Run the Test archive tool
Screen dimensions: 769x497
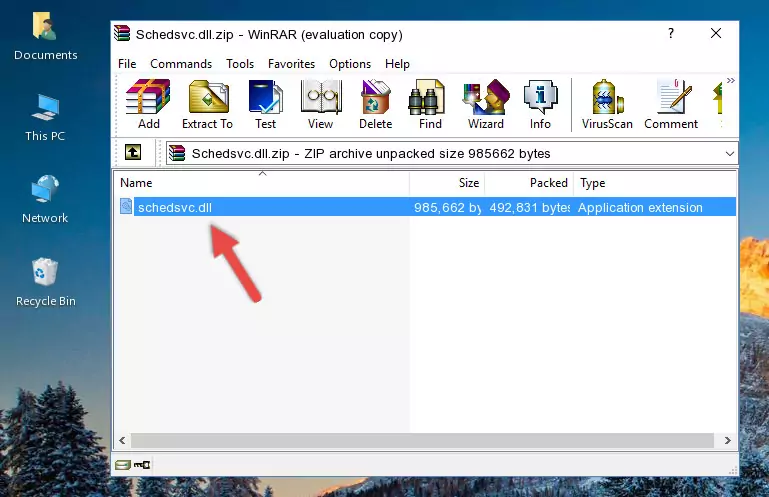pos(265,105)
